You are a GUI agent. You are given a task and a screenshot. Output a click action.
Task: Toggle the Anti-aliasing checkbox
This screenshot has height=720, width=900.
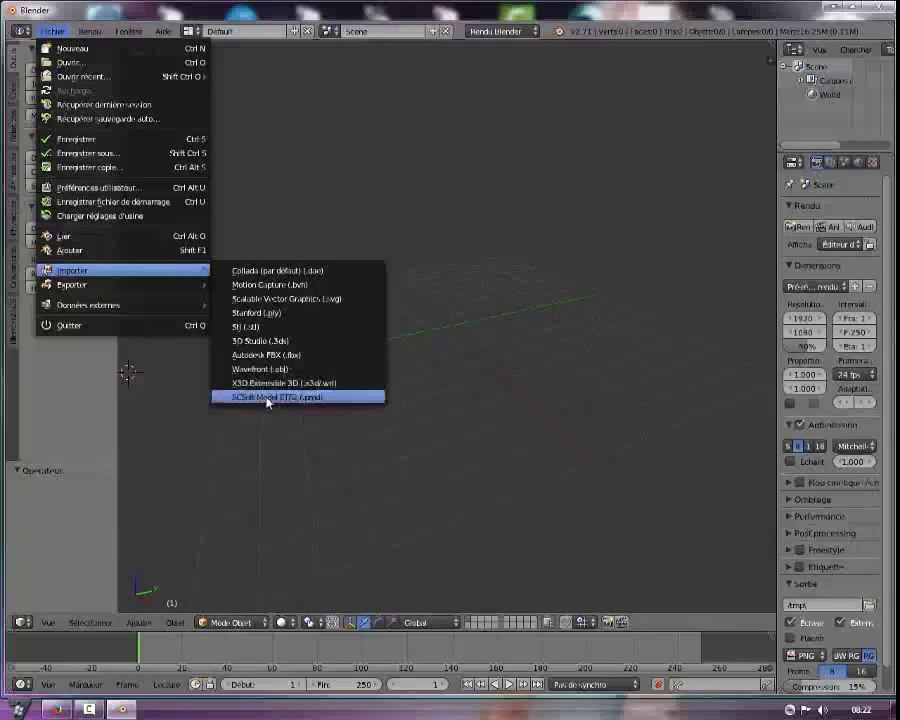point(800,425)
